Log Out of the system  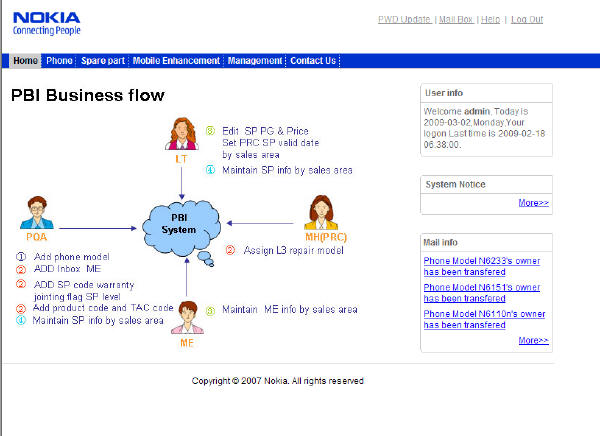pos(527,20)
